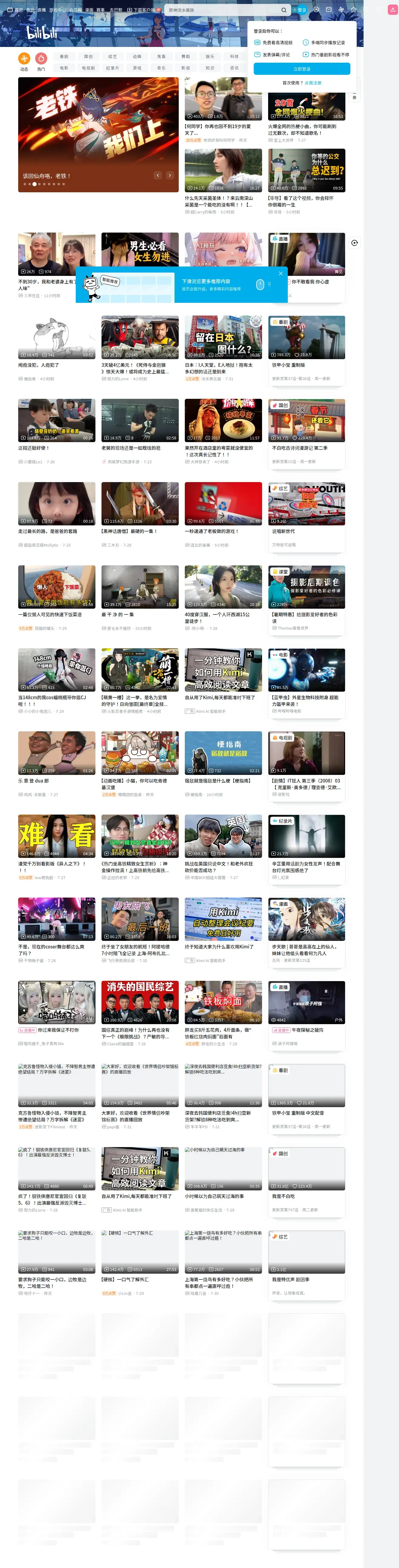Click the 发表弹幕/评论 icon in login popup
Image resolution: width=399 pixels, height=1568 pixels.
coord(258,55)
